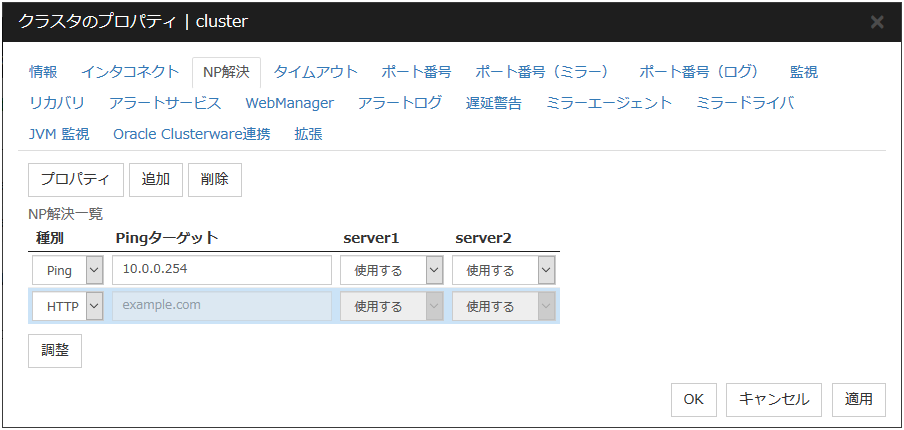Image resolution: width=904 pixels, height=430 pixels.
Task: Open server2 dropdown in the Ping row
Action: 503,270
